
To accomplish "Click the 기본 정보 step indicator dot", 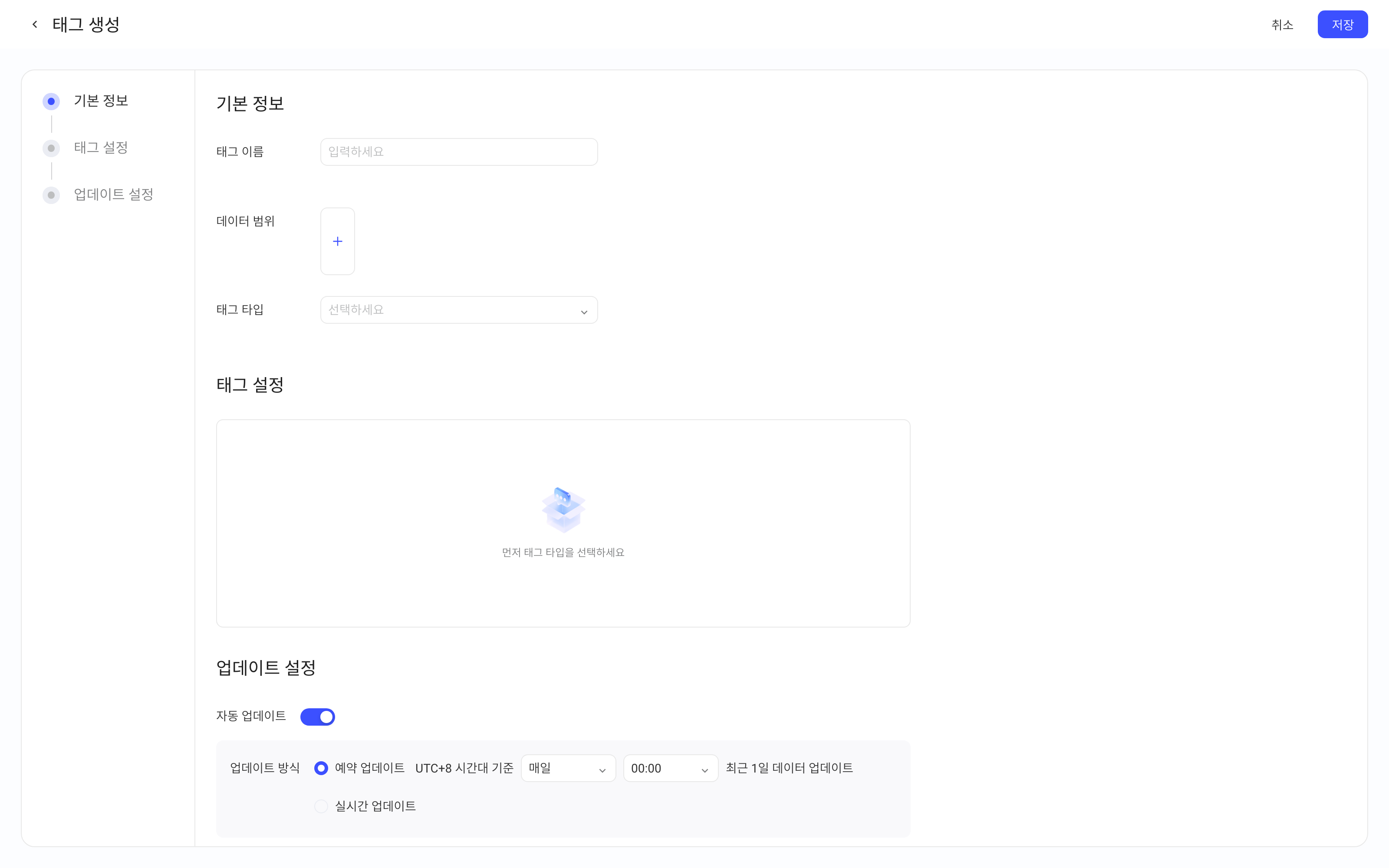I will pyautogui.click(x=51, y=102).
